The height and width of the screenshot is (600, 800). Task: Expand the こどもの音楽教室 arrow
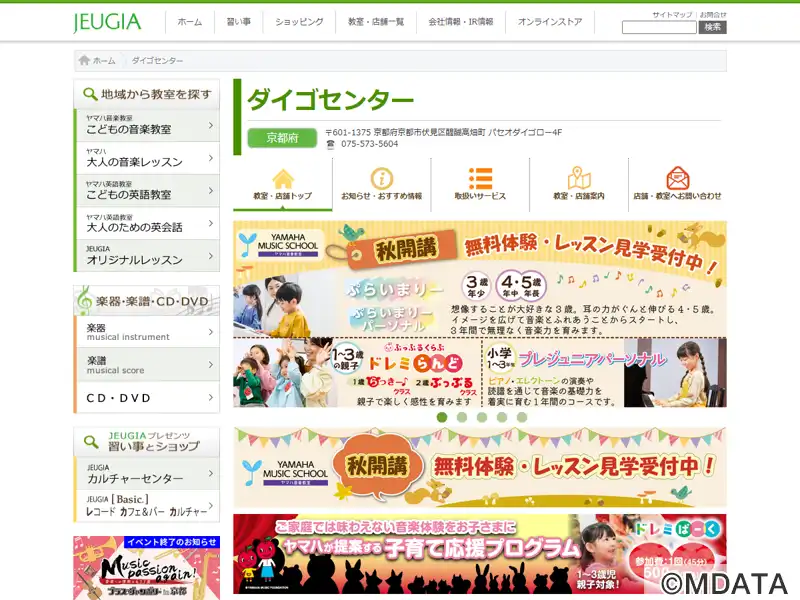click(211, 125)
